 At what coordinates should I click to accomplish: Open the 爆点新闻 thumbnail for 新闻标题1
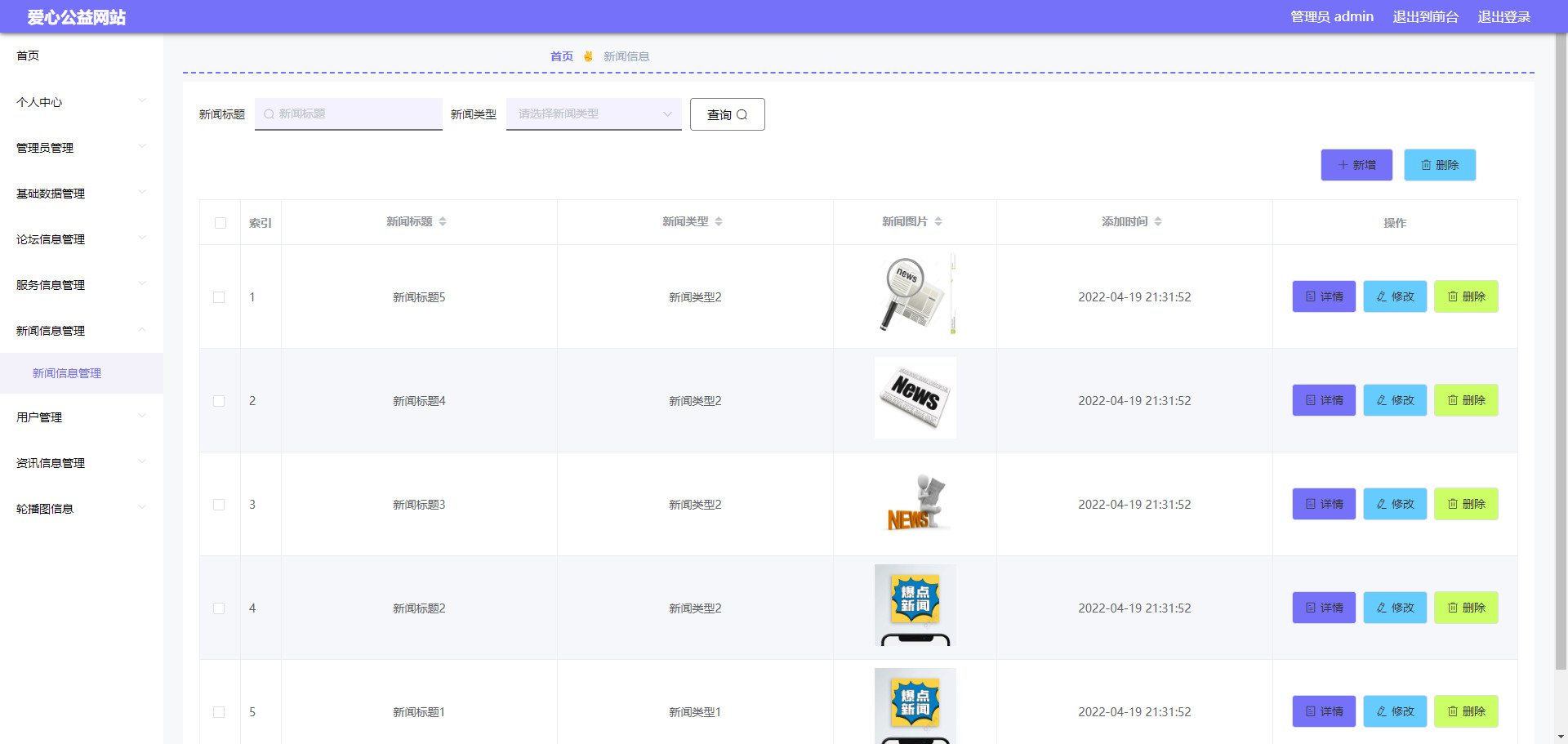[915, 706]
